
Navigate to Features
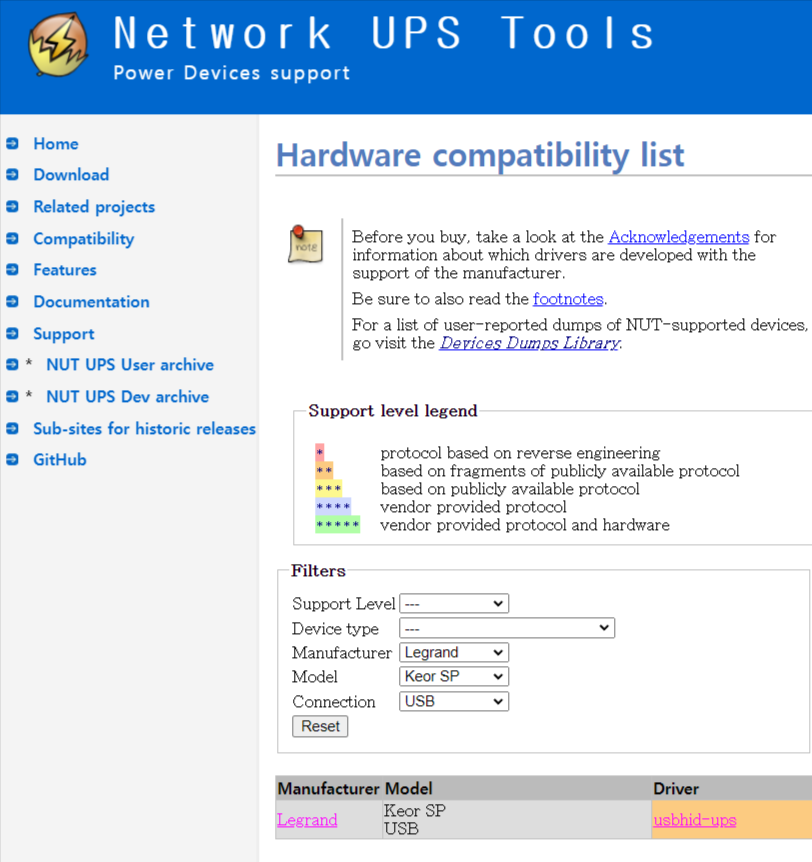click(65, 269)
